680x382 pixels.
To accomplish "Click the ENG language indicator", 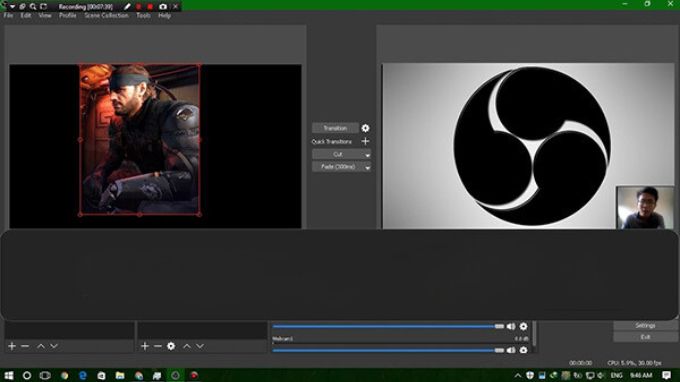I will point(616,375).
